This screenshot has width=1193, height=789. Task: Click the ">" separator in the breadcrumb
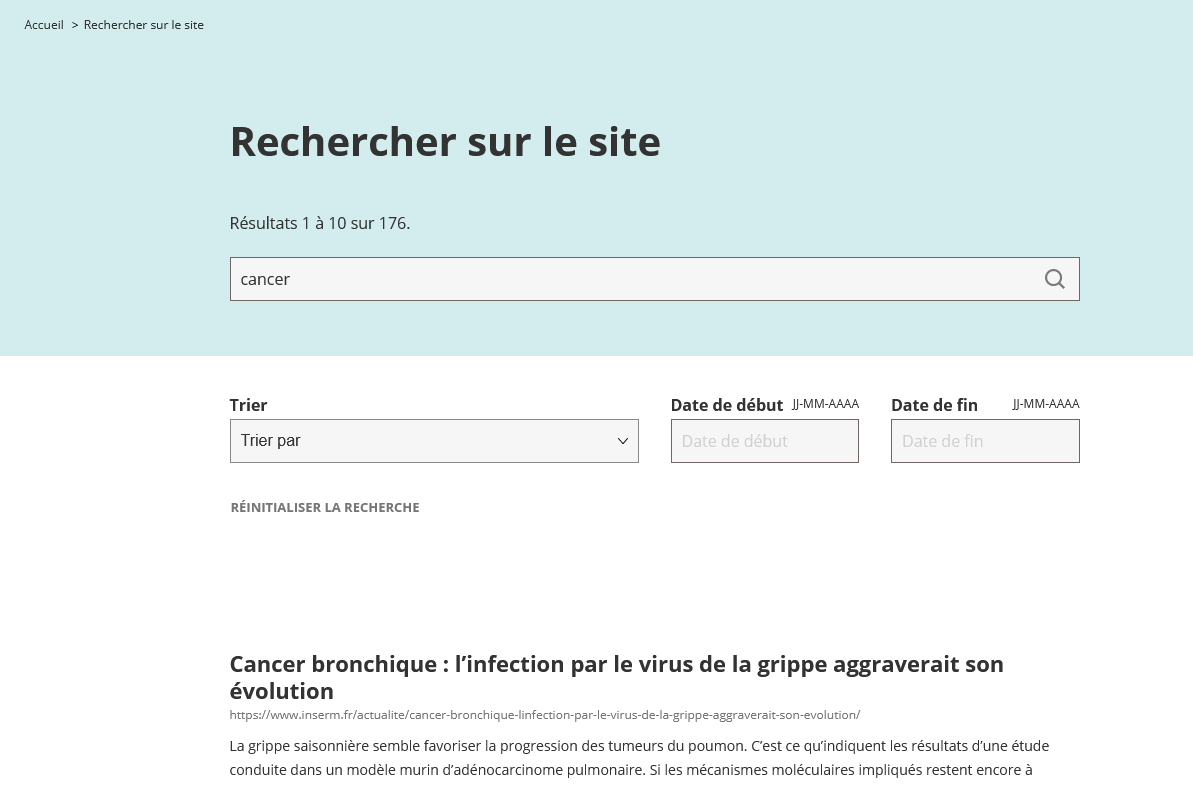75,25
